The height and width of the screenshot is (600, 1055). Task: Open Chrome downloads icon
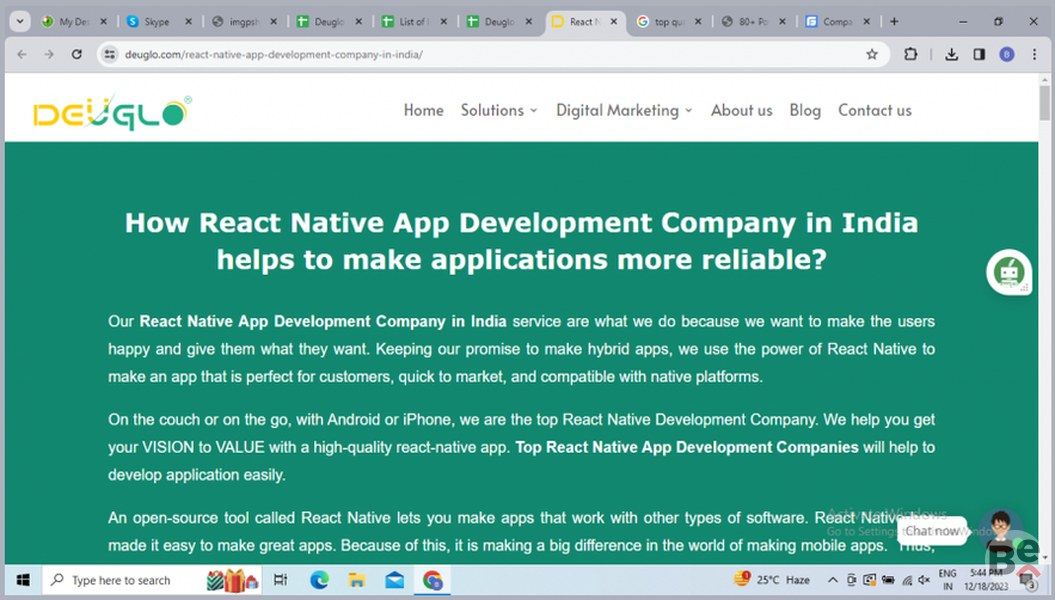pyautogui.click(x=952, y=54)
